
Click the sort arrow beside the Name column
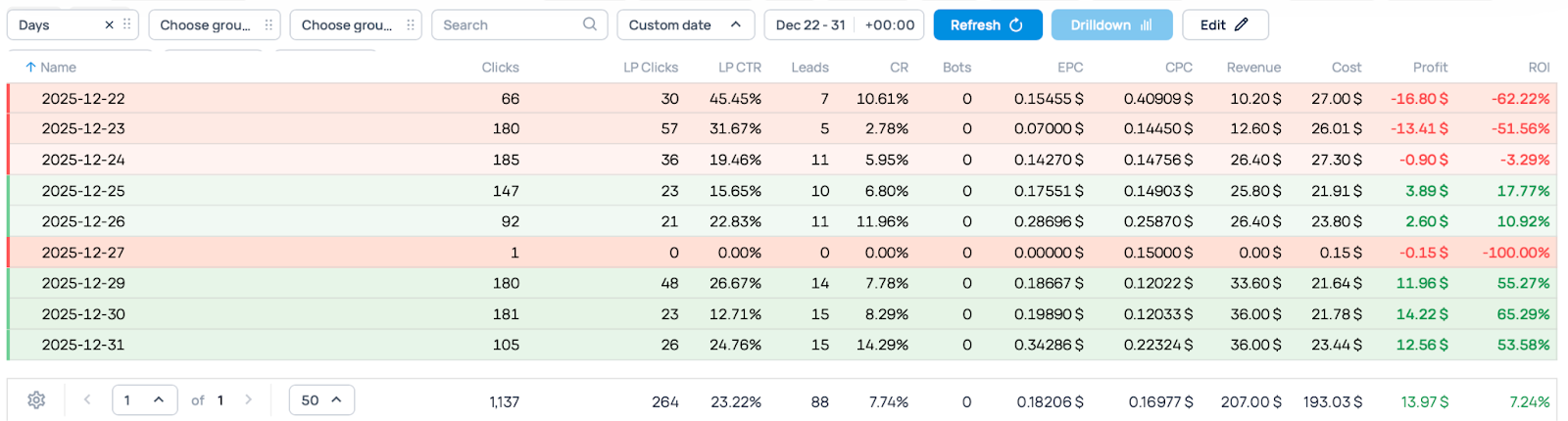30,68
